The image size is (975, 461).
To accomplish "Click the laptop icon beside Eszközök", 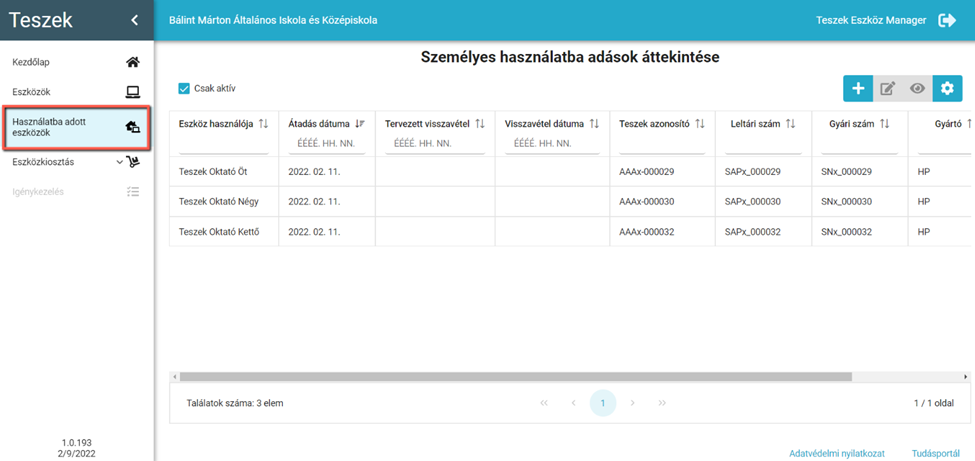I will coord(132,92).
